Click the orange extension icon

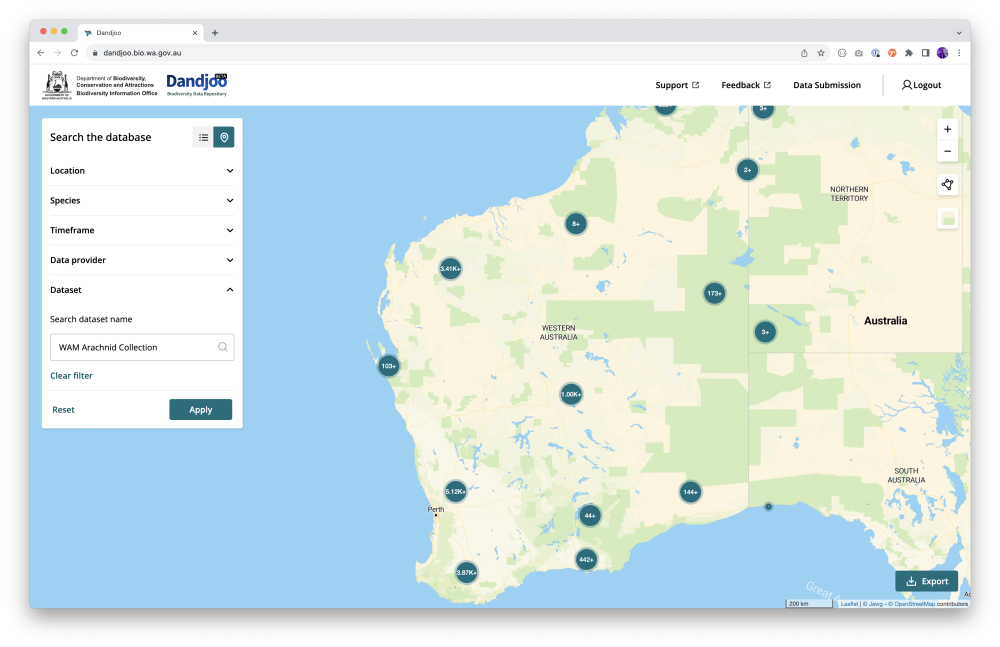point(892,53)
